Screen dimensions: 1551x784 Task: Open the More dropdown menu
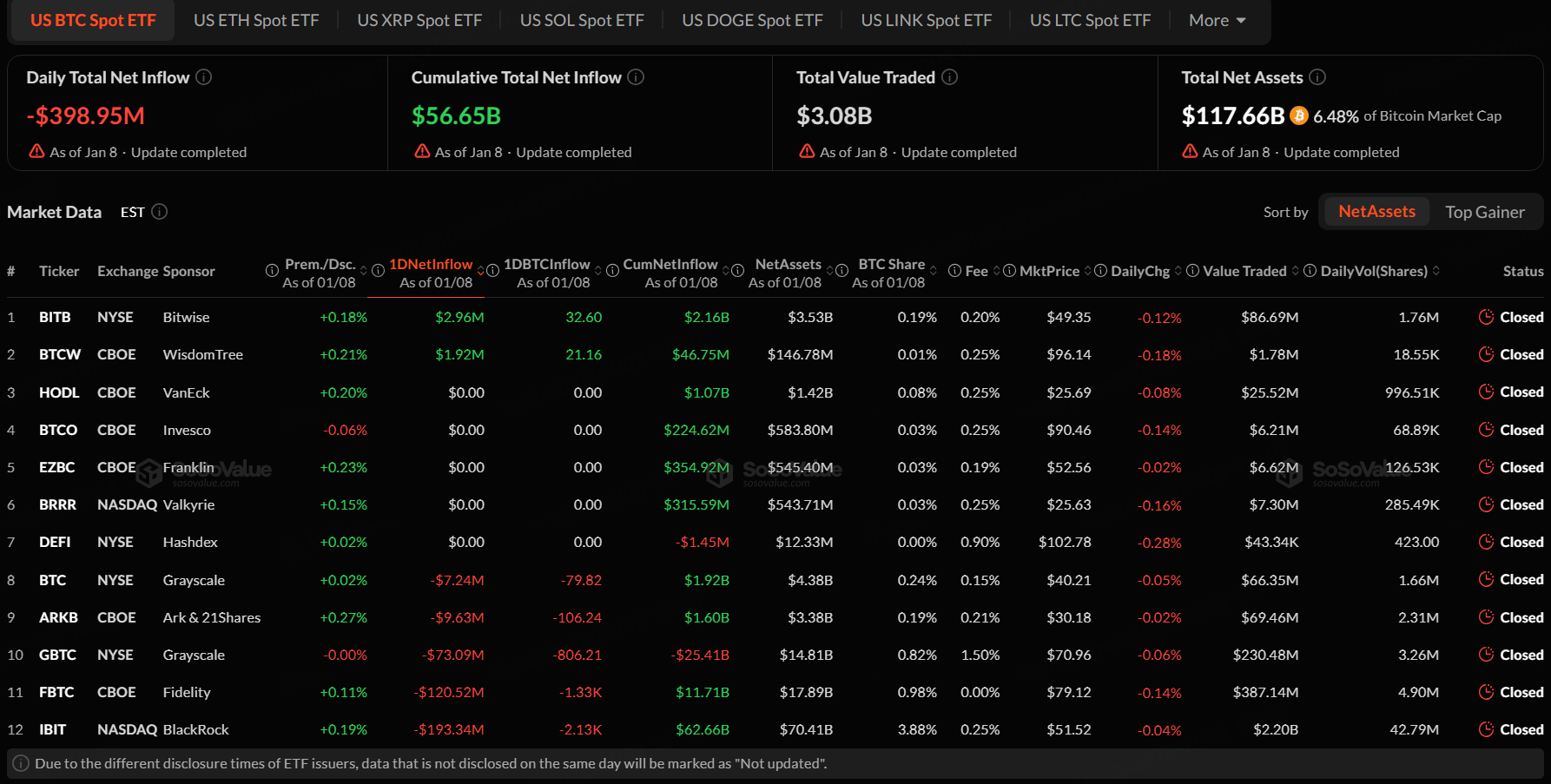click(1217, 20)
